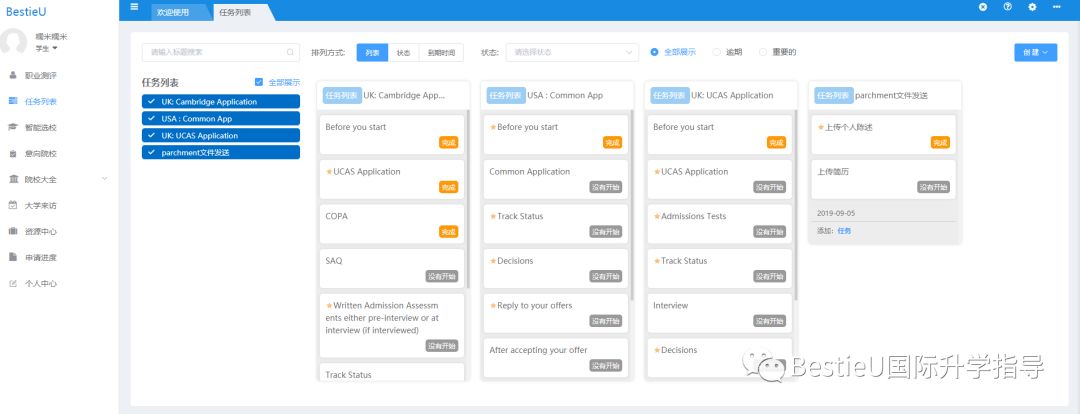Click the star on Cambridge UCAS Application card

click(x=329, y=172)
